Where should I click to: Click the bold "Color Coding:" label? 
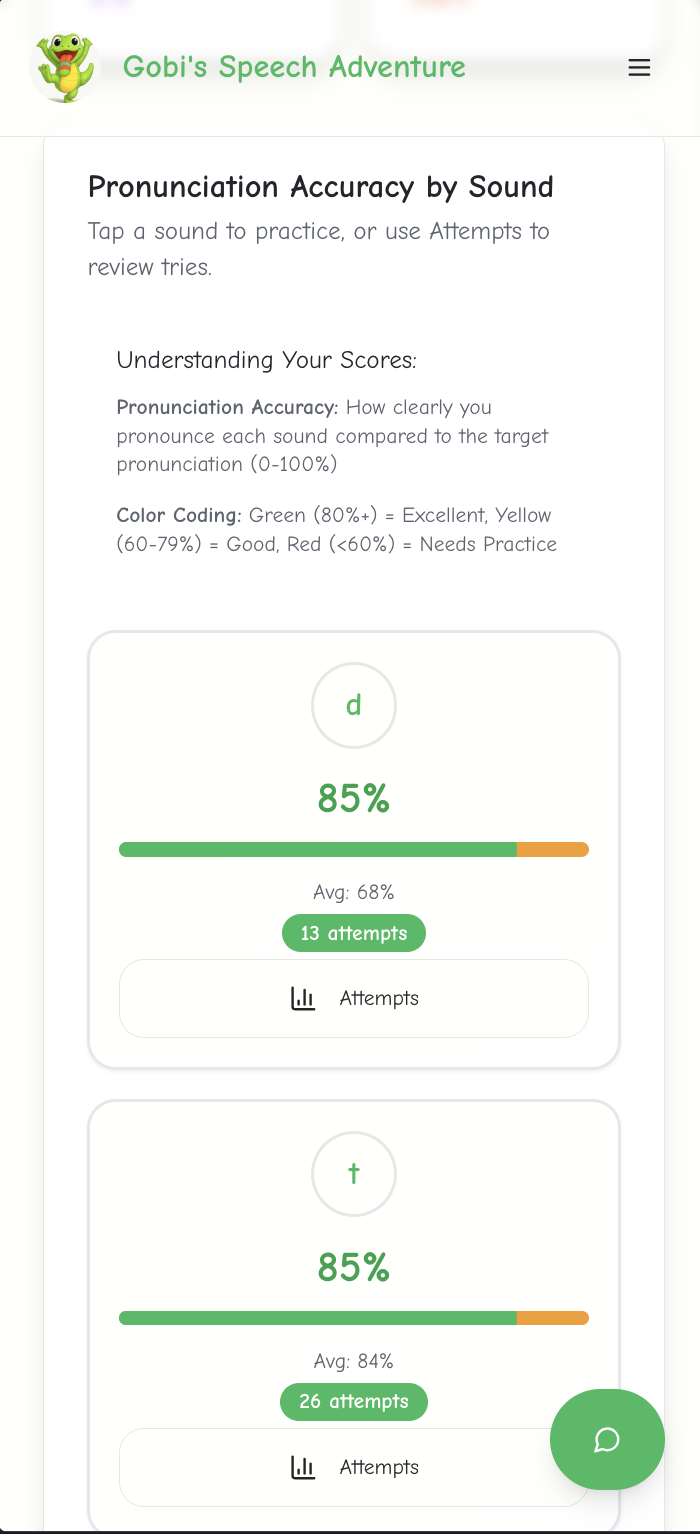tap(179, 516)
